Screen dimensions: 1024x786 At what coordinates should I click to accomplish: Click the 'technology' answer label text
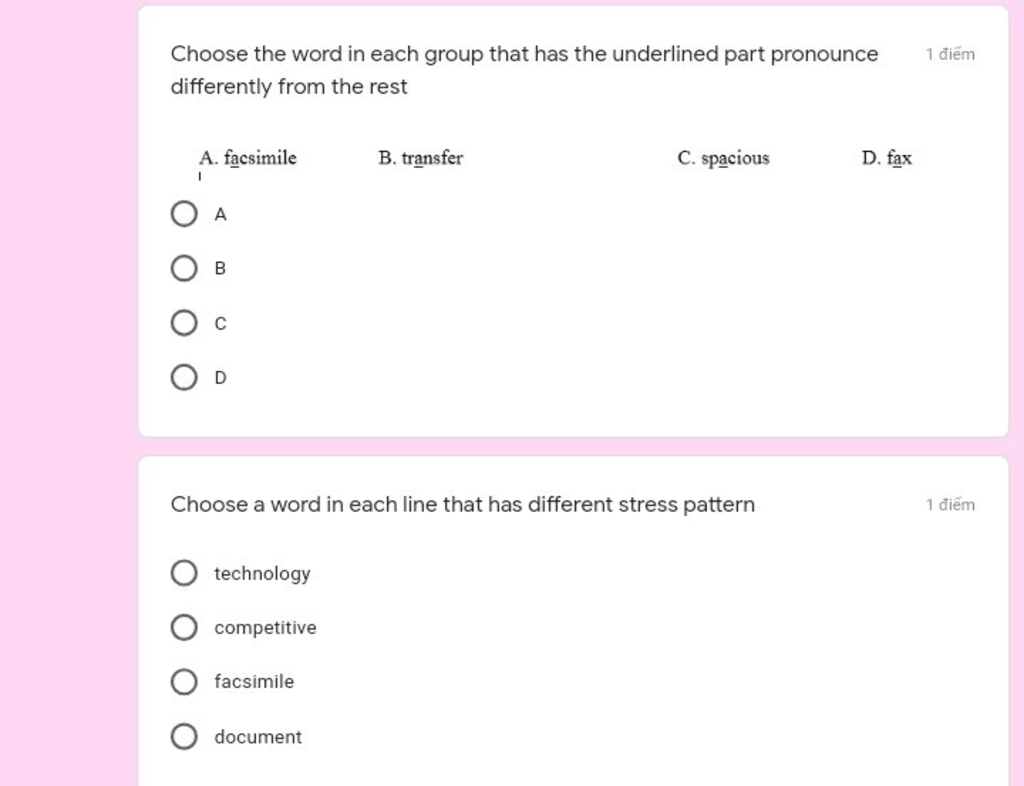(x=263, y=574)
